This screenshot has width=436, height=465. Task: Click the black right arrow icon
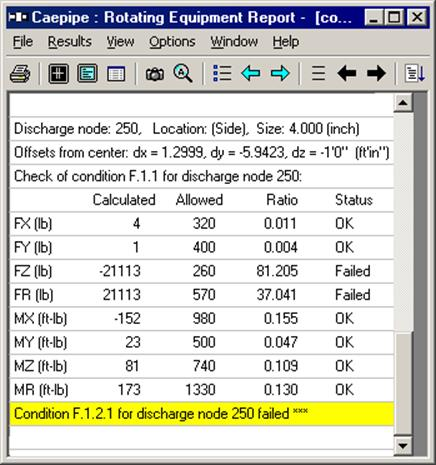[x=376, y=73]
